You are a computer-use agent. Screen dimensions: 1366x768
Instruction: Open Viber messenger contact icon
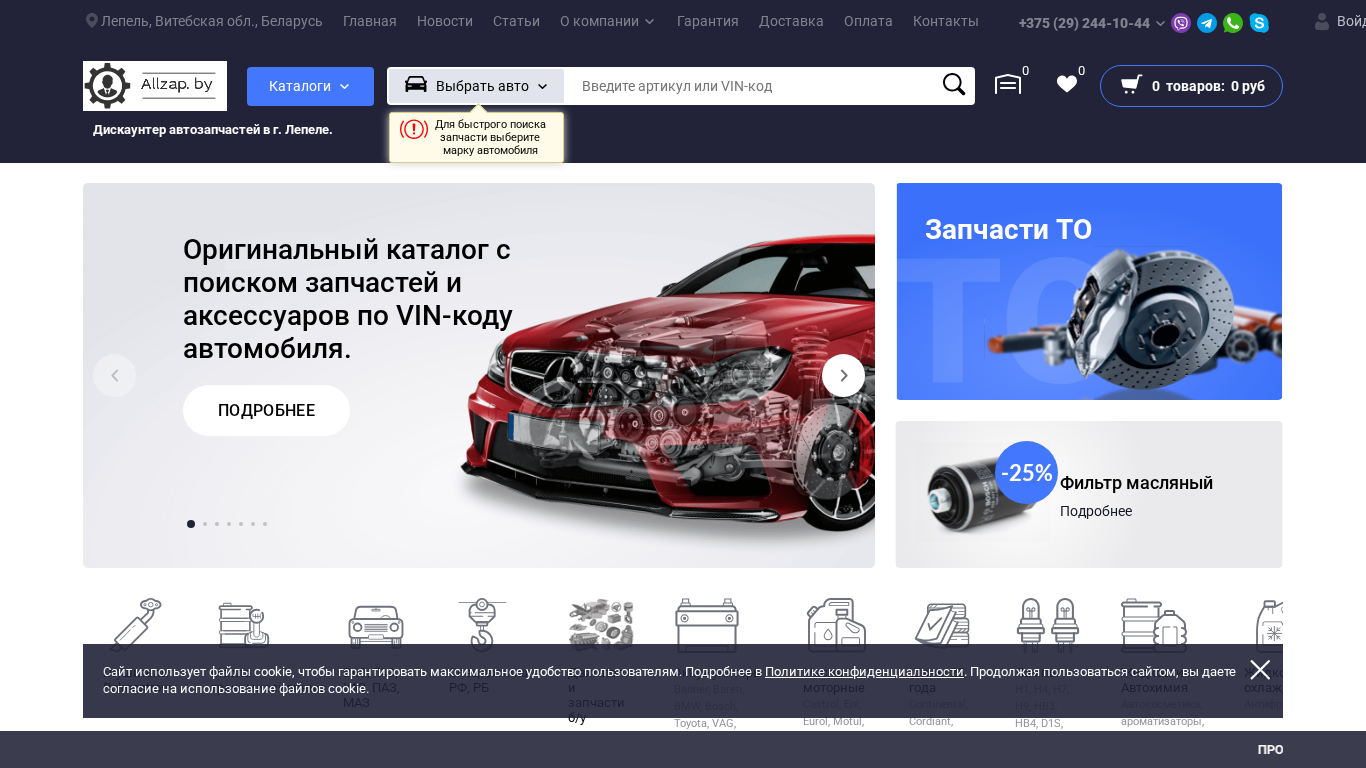pos(1181,23)
